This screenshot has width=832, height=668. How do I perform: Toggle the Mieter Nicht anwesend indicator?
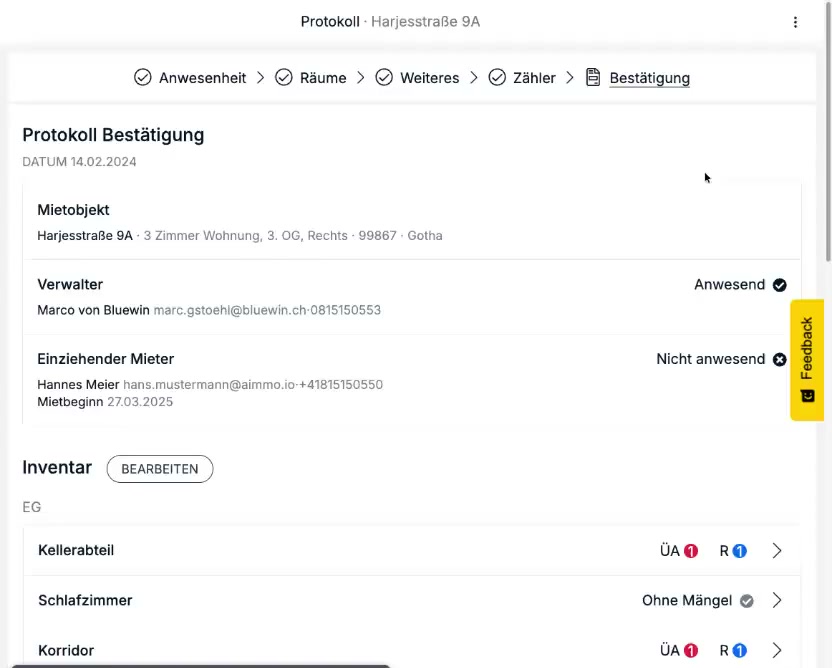coord(780,359)
